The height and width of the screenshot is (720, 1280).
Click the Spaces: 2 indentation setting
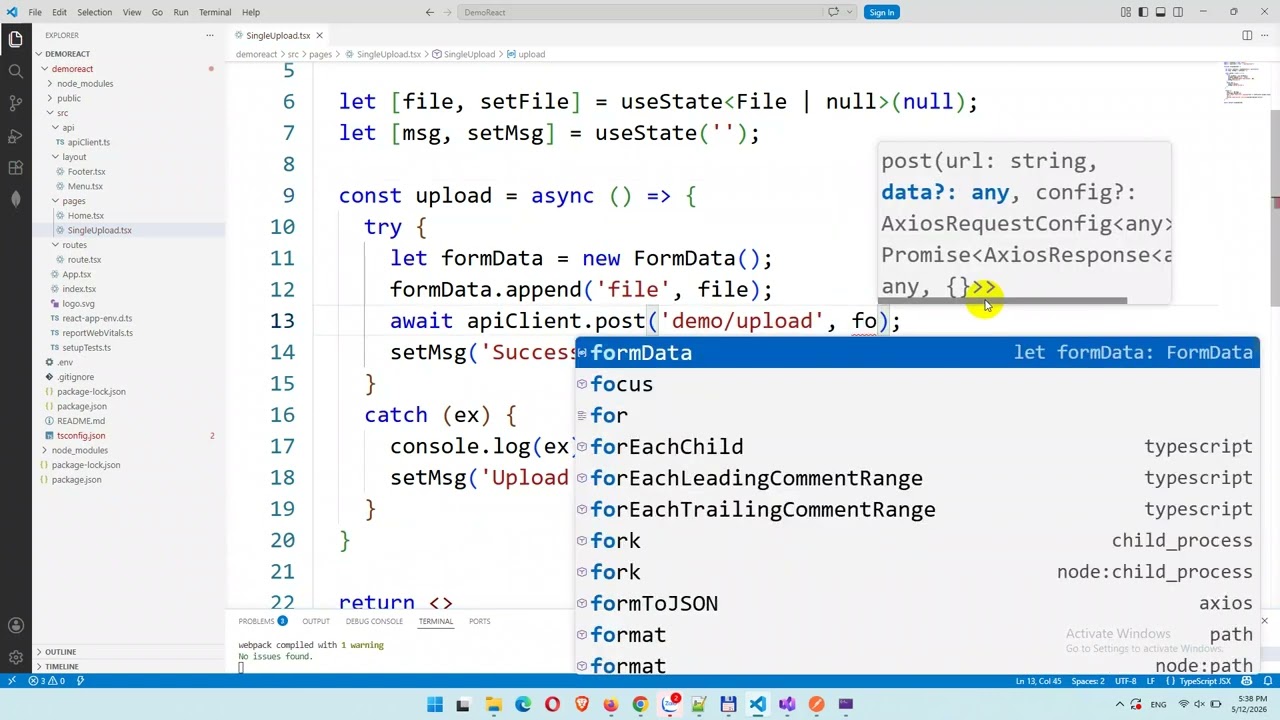pos(1088,681)
